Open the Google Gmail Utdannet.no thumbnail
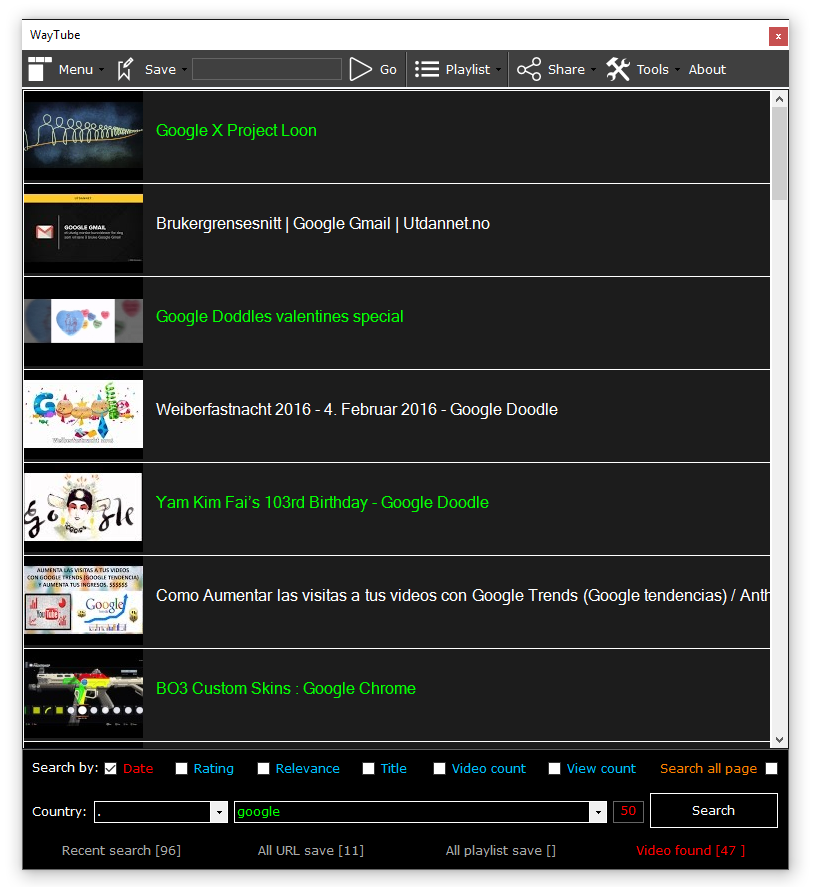The height and width of the screenshot is (887, 813). pos(83,230)
